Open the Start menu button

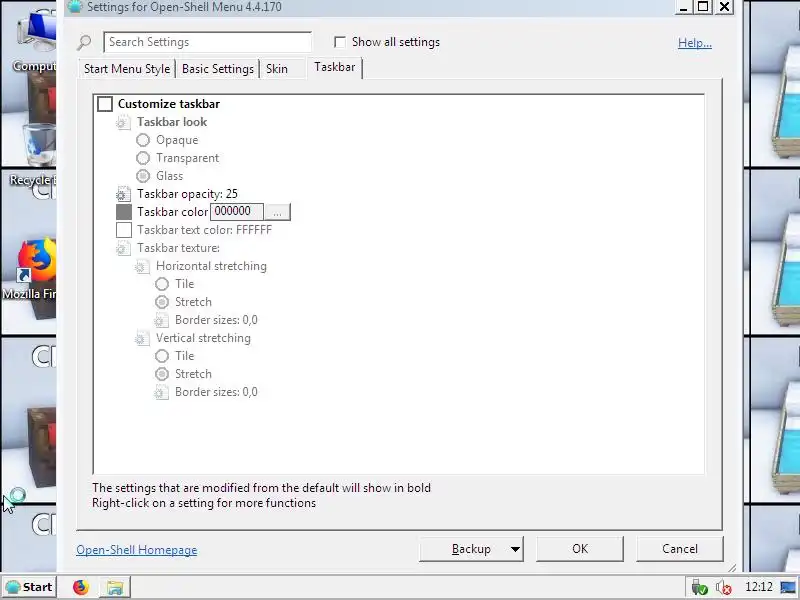[29, 587]
